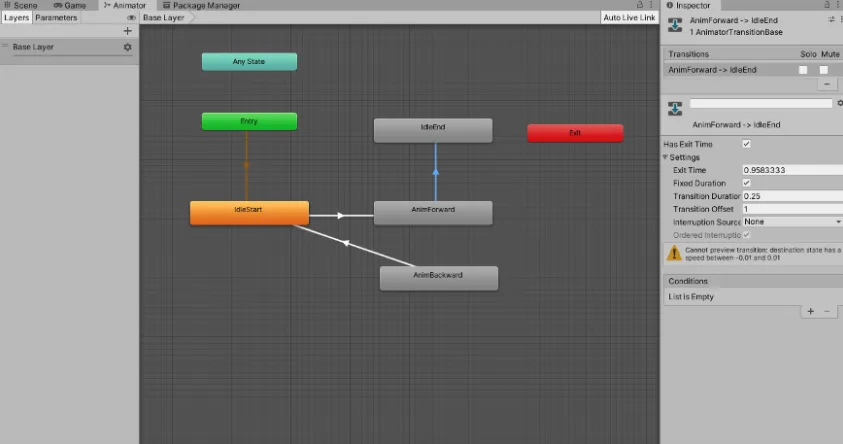Click the Auto Live Link button
This screenshot has width=843, height=444.
tap(629, 18)
